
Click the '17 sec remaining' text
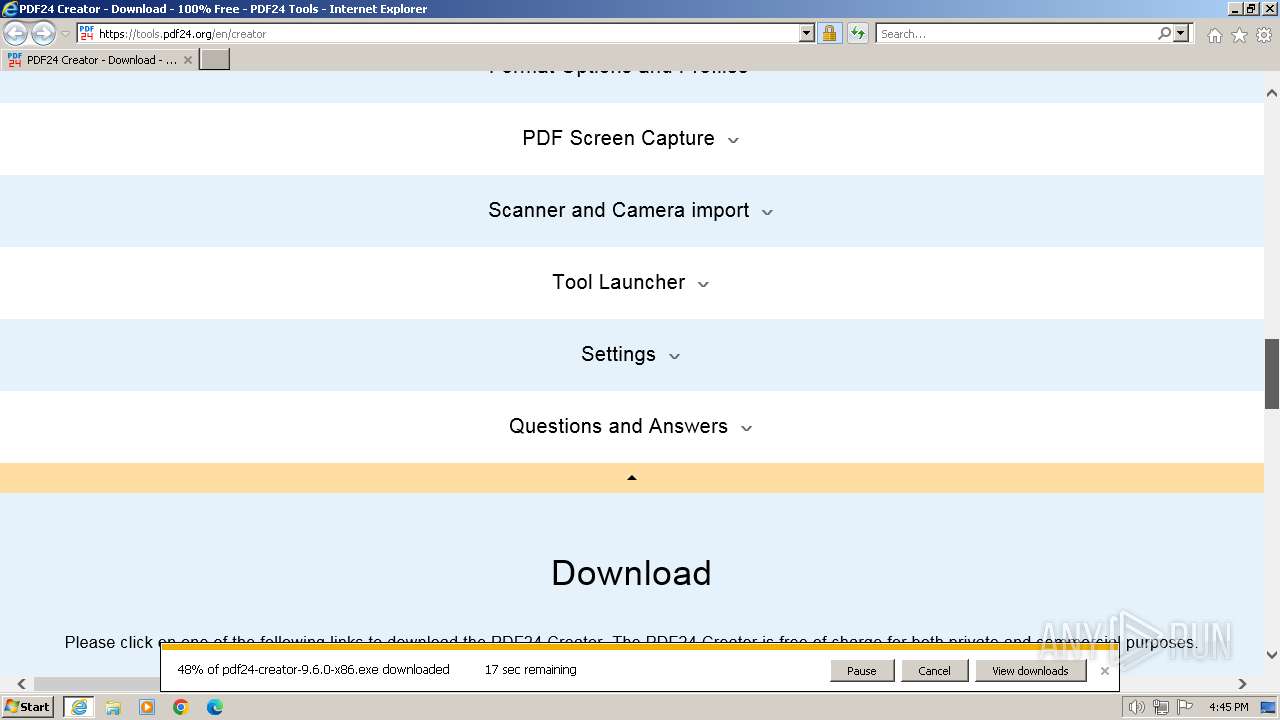(x=530, y=670)
